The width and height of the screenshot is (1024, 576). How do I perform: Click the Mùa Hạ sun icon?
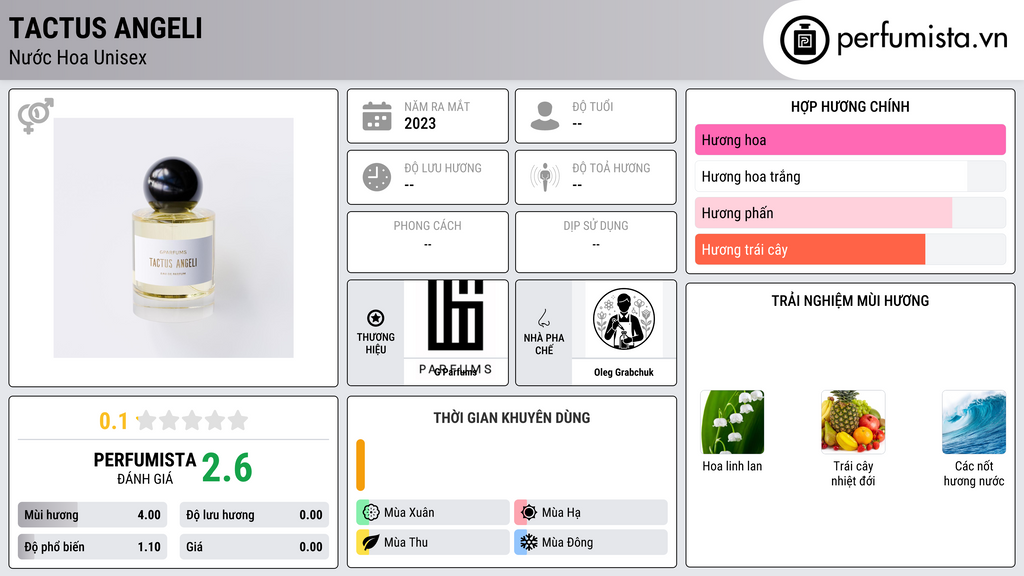click(528, 513)
